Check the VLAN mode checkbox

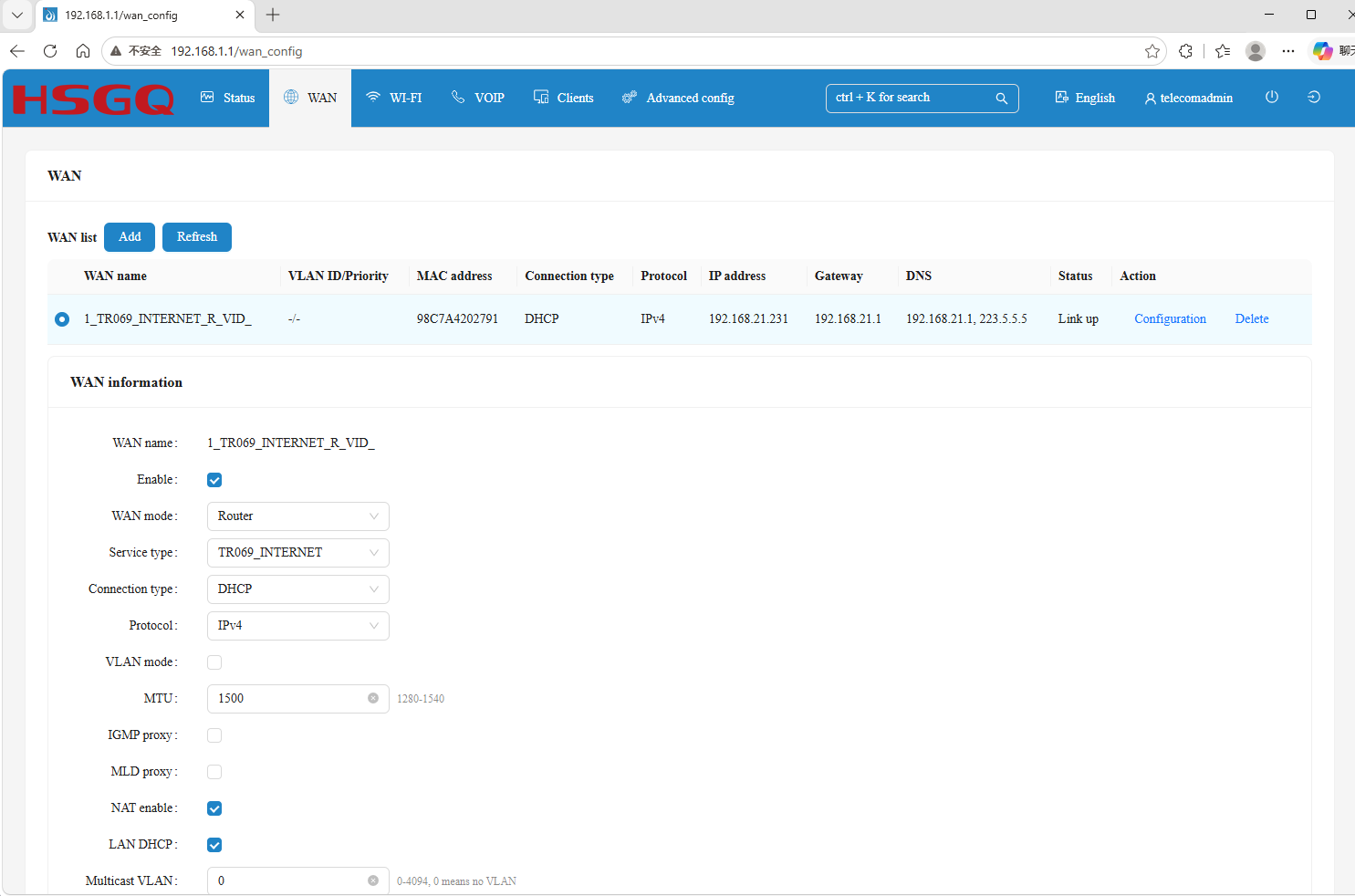tap(214, 662)
